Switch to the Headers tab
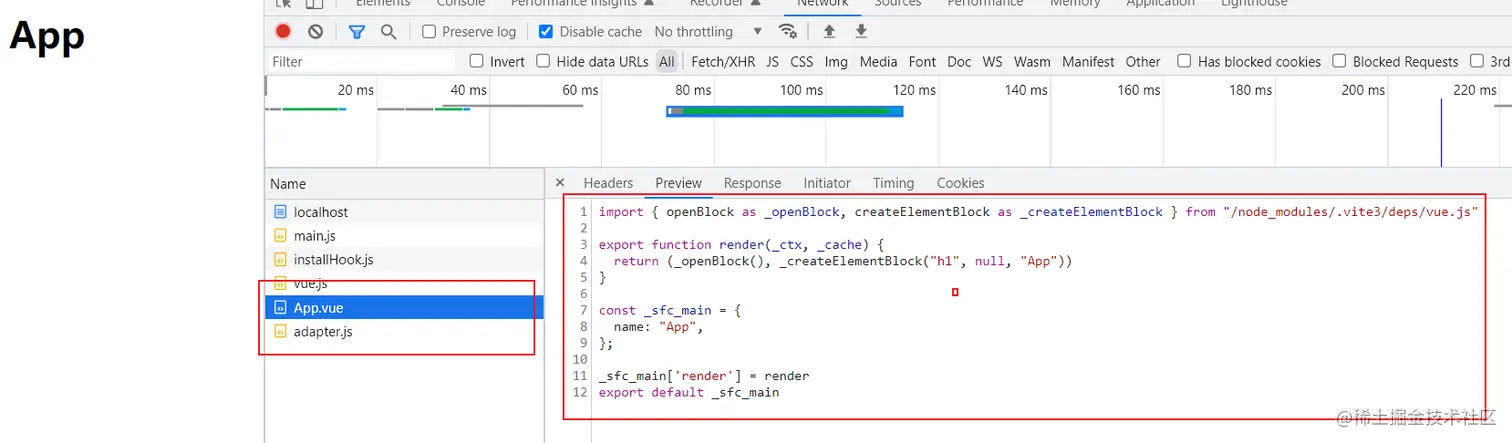The height and width of the screenshot is (443, 1512). pyautogui.click(x=608, y=183)
